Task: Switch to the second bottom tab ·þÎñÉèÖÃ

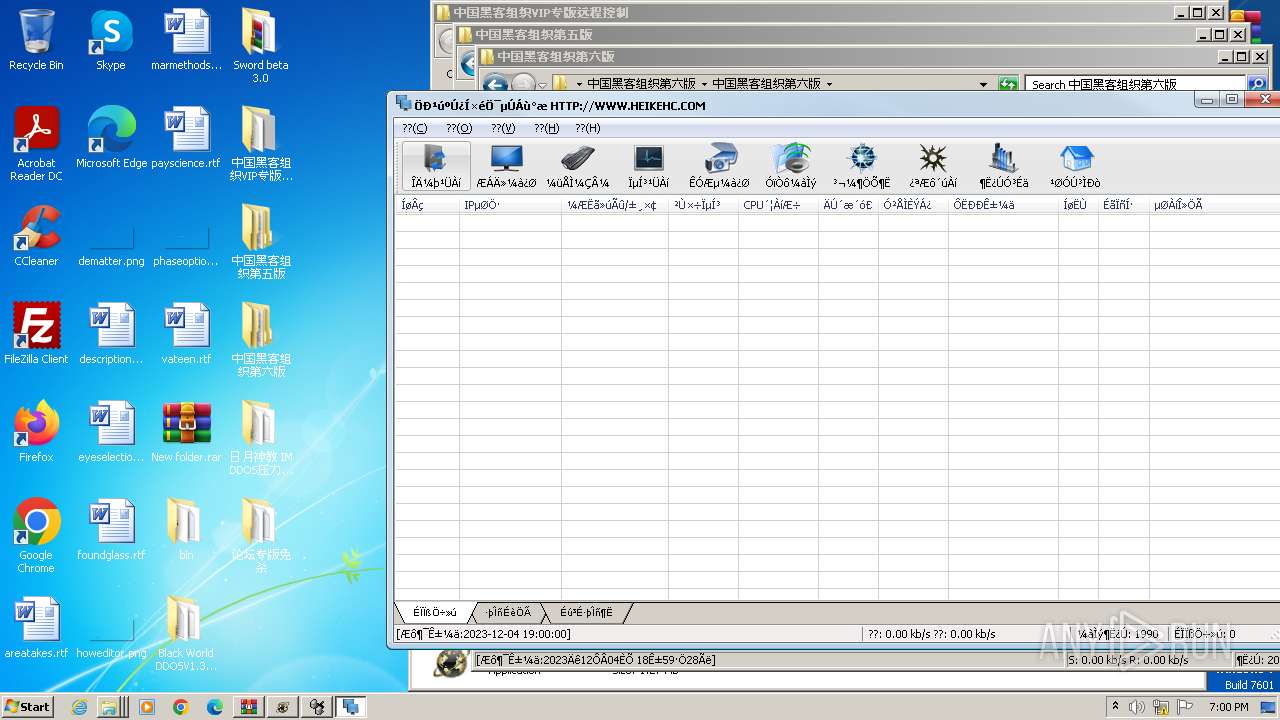Action: click(508, 612)
